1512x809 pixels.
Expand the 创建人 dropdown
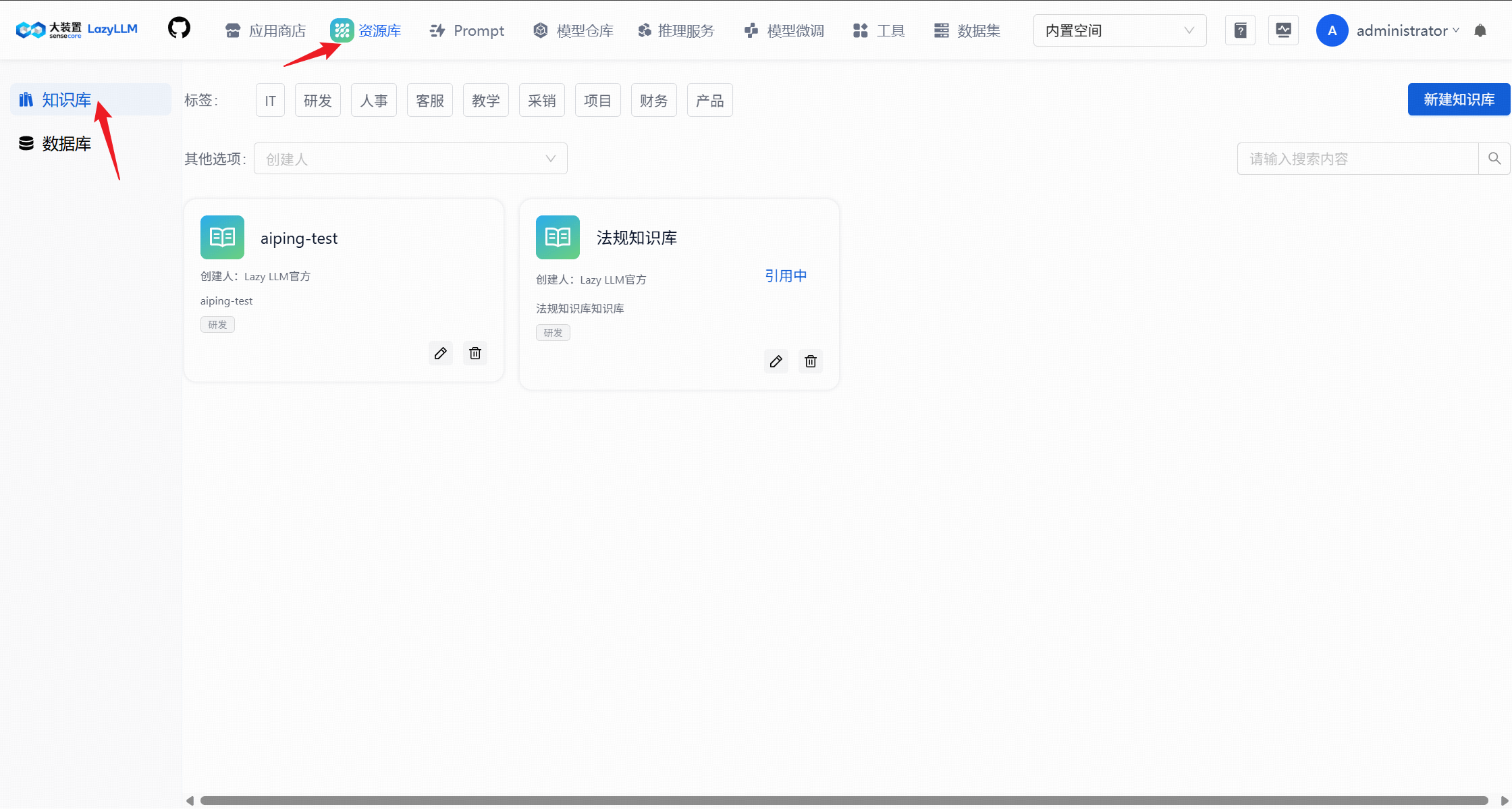point(410,158)
